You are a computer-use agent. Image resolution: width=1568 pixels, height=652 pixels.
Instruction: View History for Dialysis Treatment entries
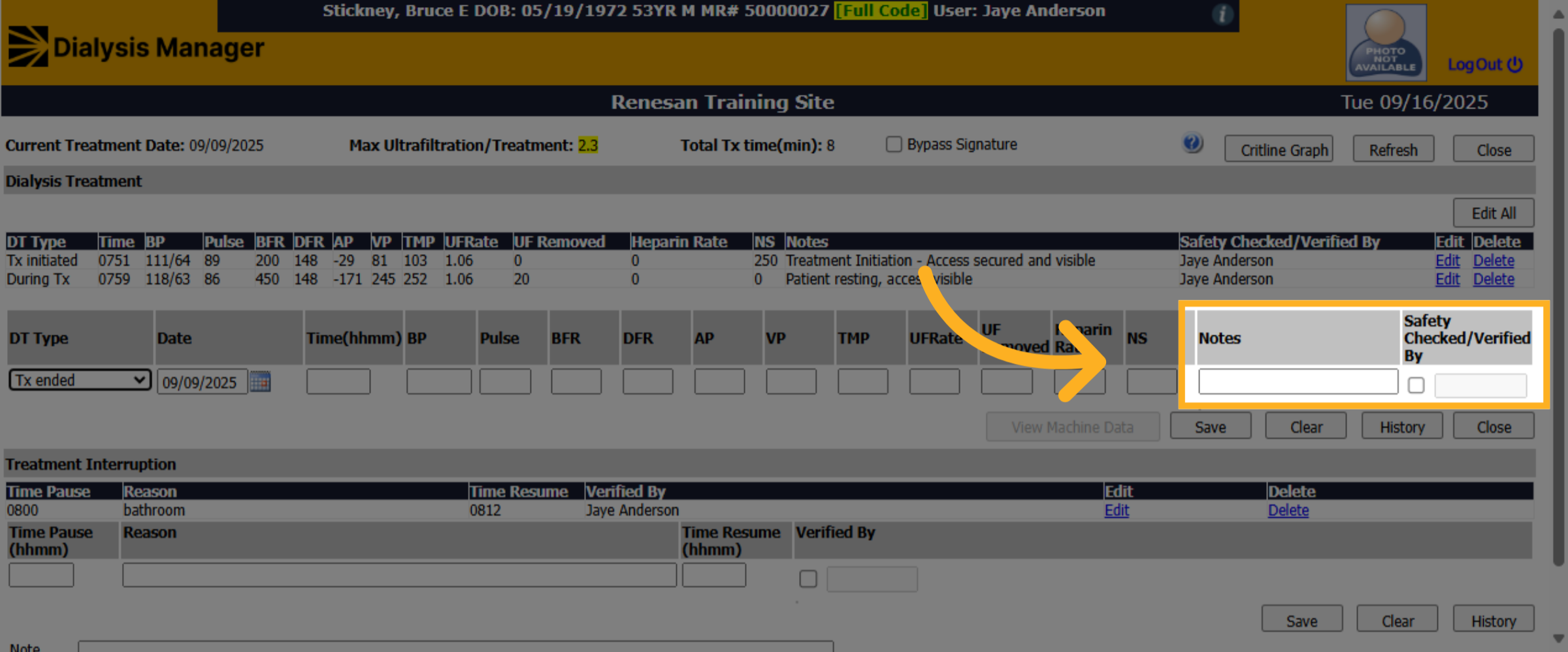click(x=1402, y=427)
